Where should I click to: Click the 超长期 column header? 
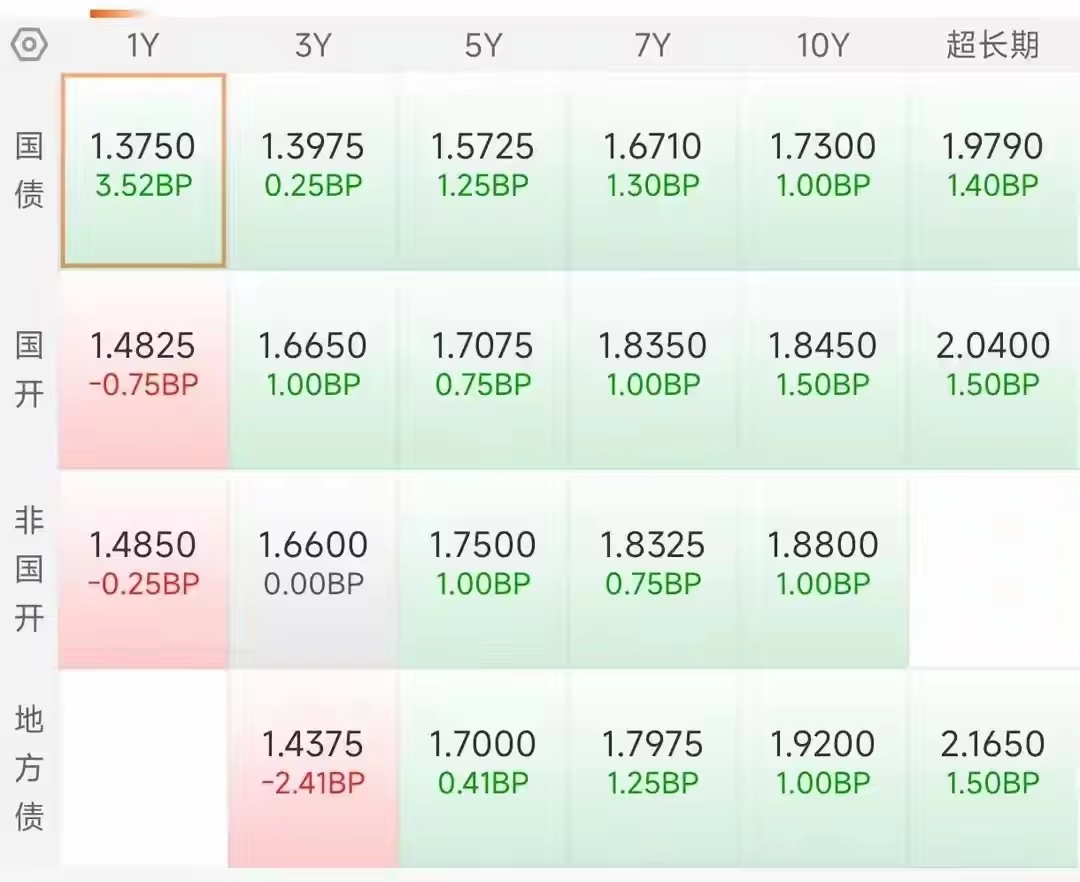(992, 45)
